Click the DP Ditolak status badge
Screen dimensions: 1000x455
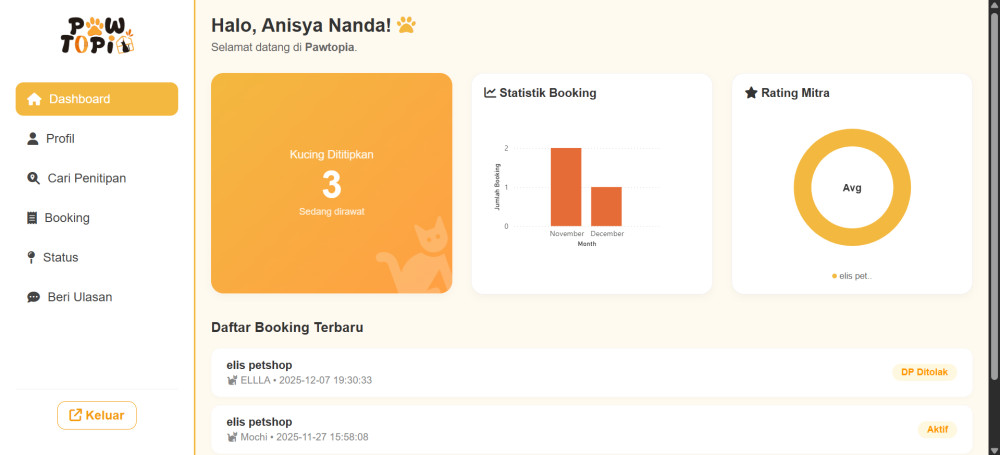coord(924,372)
